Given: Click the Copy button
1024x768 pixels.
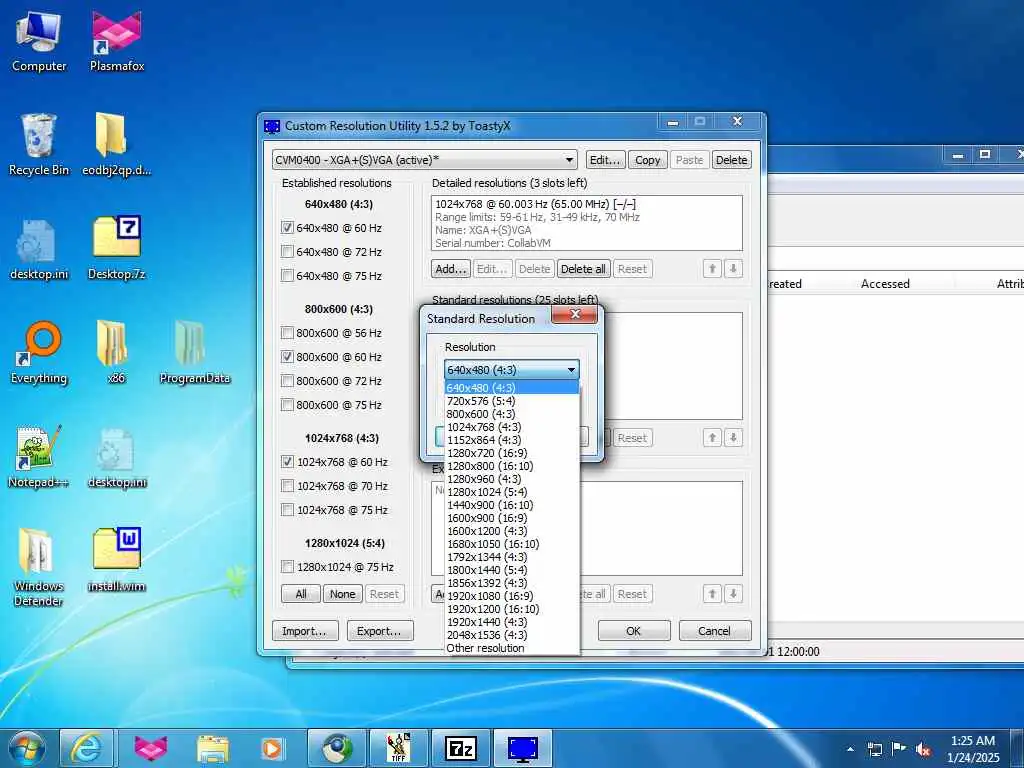Looking at the screenshot, I should click(x=647, y=160).
